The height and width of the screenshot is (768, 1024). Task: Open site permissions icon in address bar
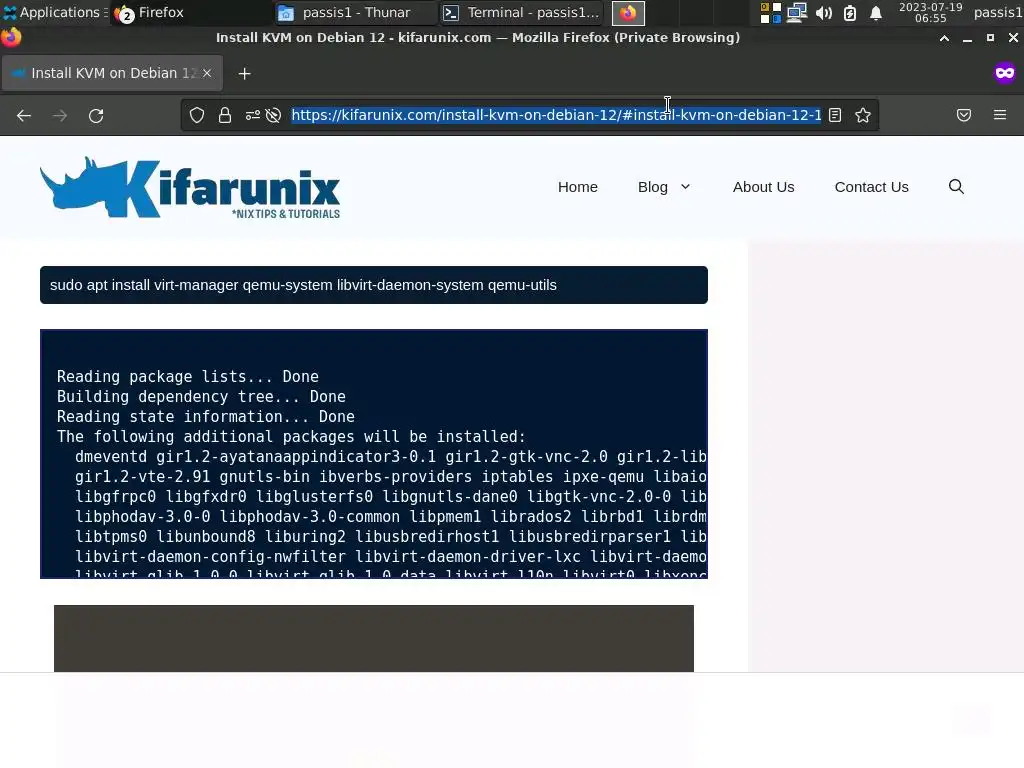[252, 116]
